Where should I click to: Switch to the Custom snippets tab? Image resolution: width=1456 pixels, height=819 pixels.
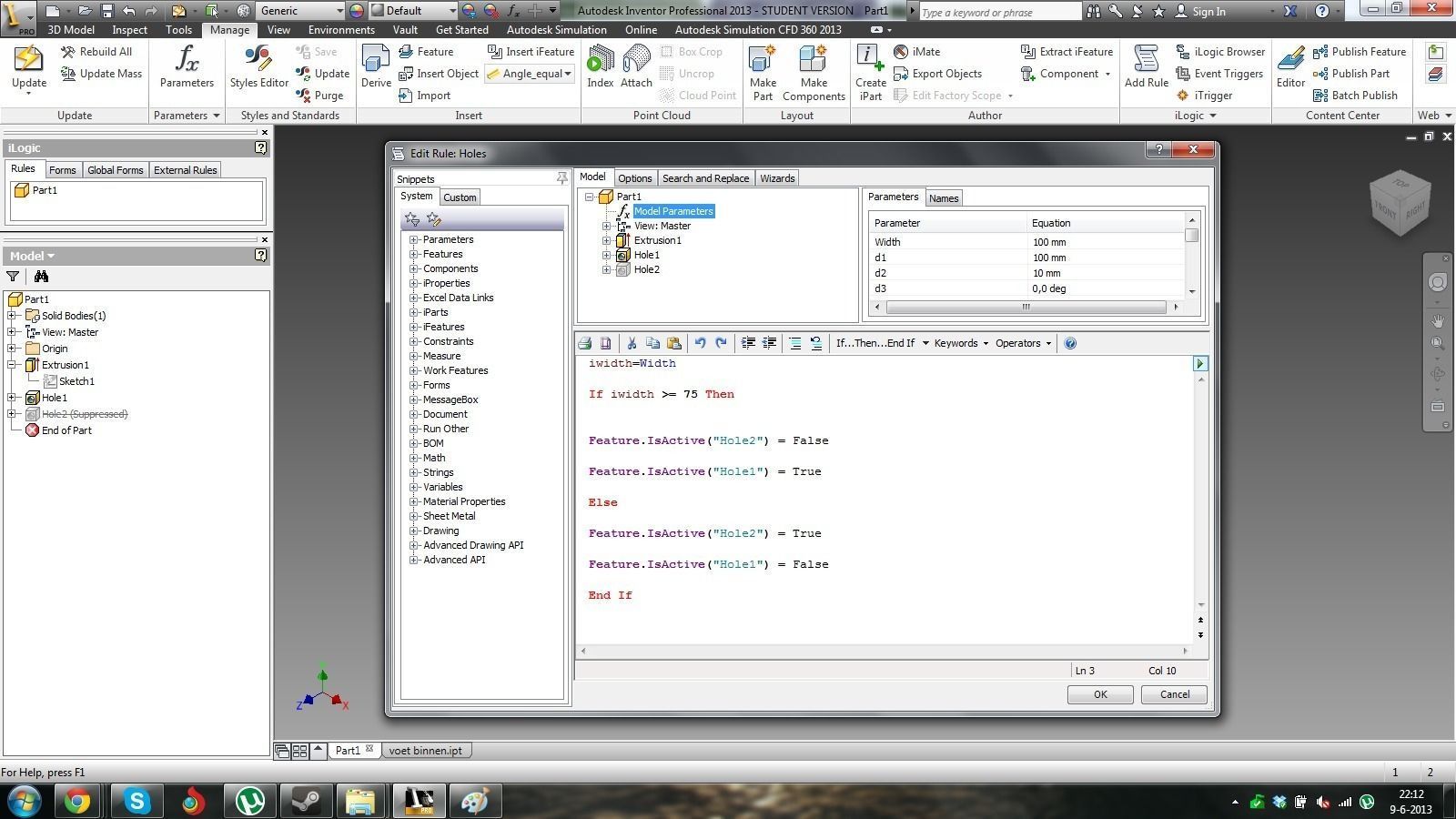[460, 197]
